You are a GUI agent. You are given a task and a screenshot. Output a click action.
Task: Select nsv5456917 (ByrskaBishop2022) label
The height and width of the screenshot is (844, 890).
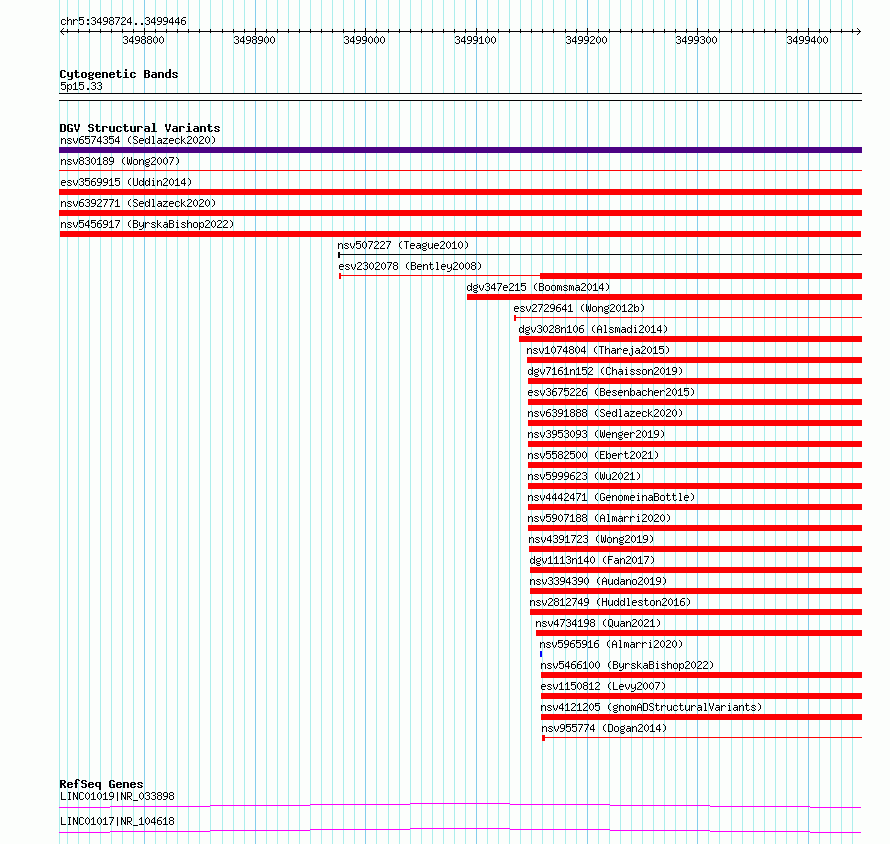[x=147, y=224]
